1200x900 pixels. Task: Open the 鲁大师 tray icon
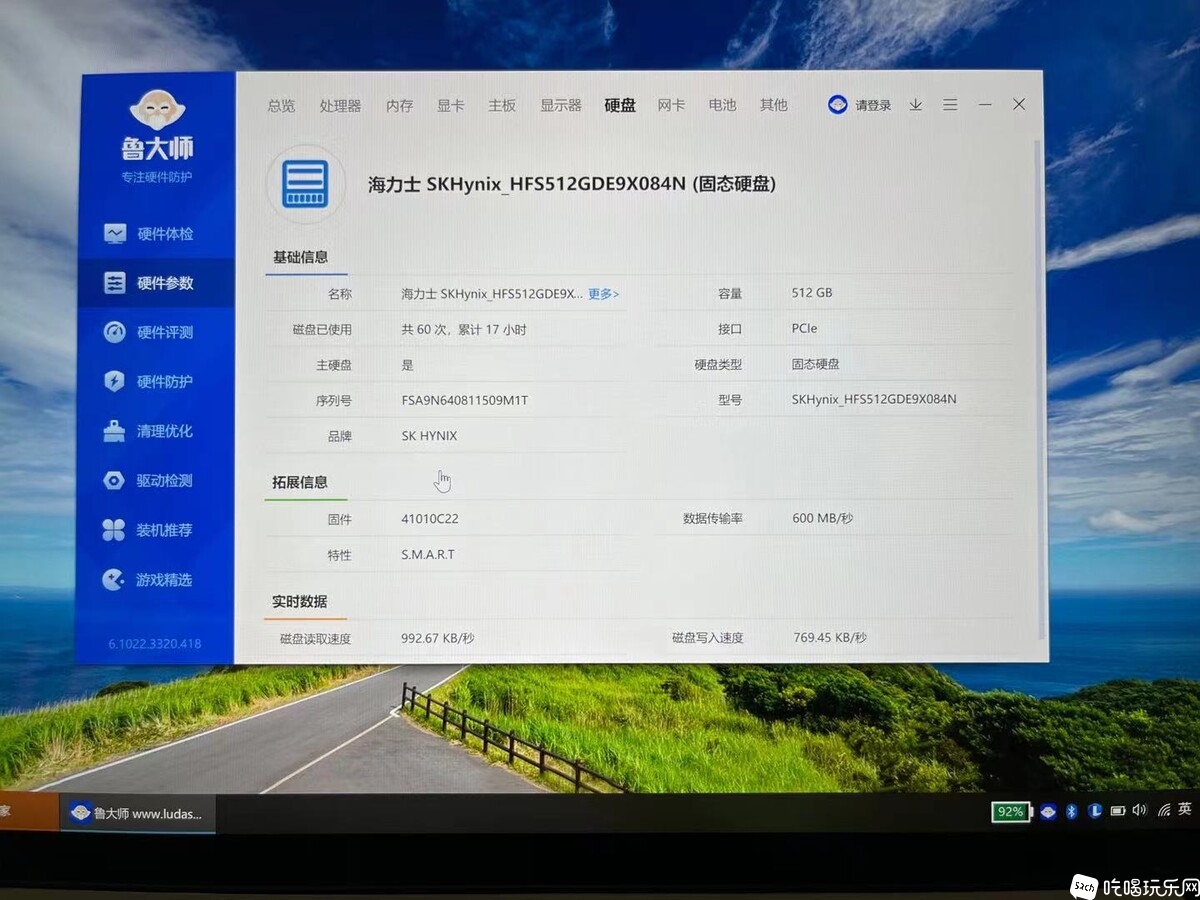pos(1048,811)
